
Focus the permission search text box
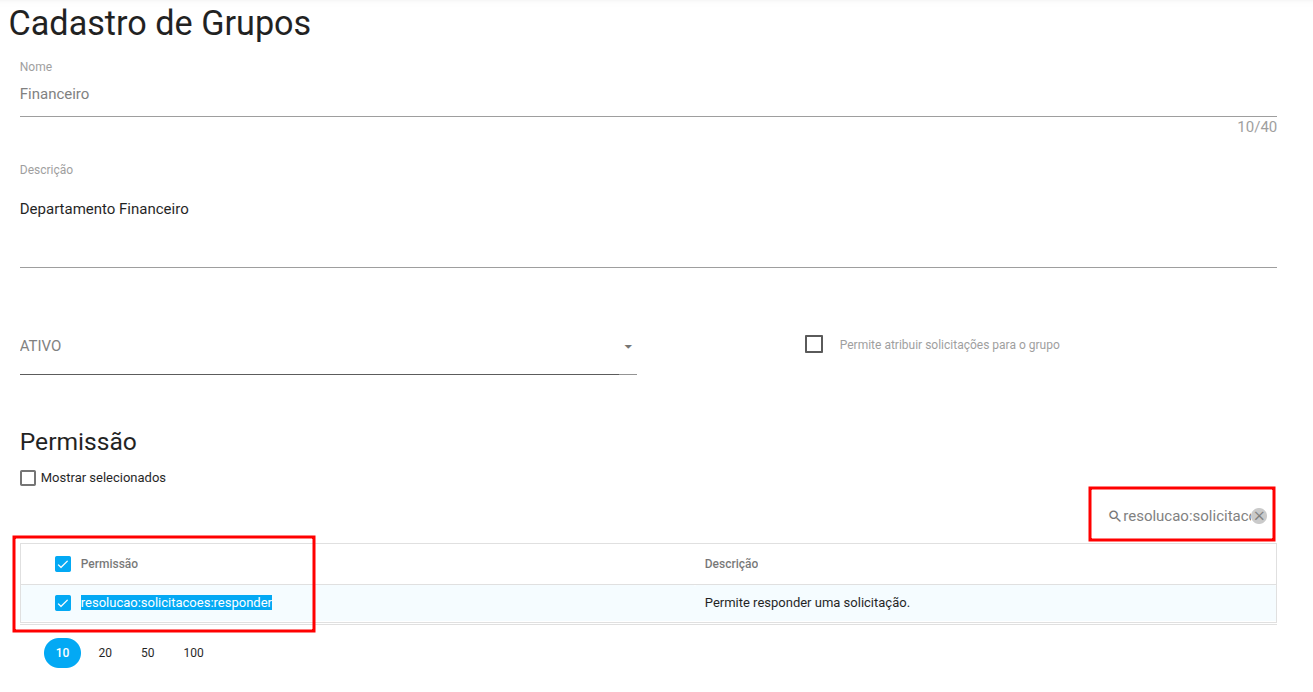tap(1185, 516)
